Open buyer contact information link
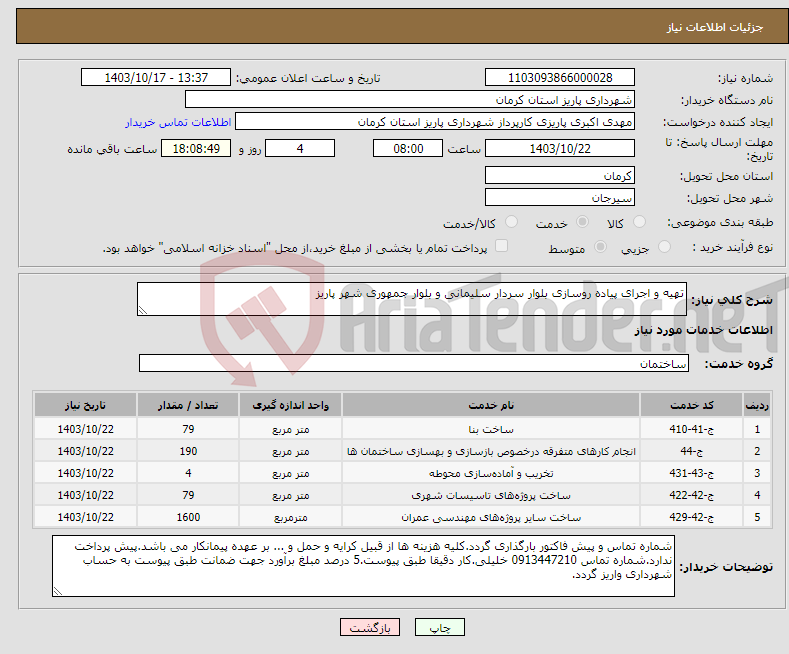The image size is (789, 654). (178, 122)
